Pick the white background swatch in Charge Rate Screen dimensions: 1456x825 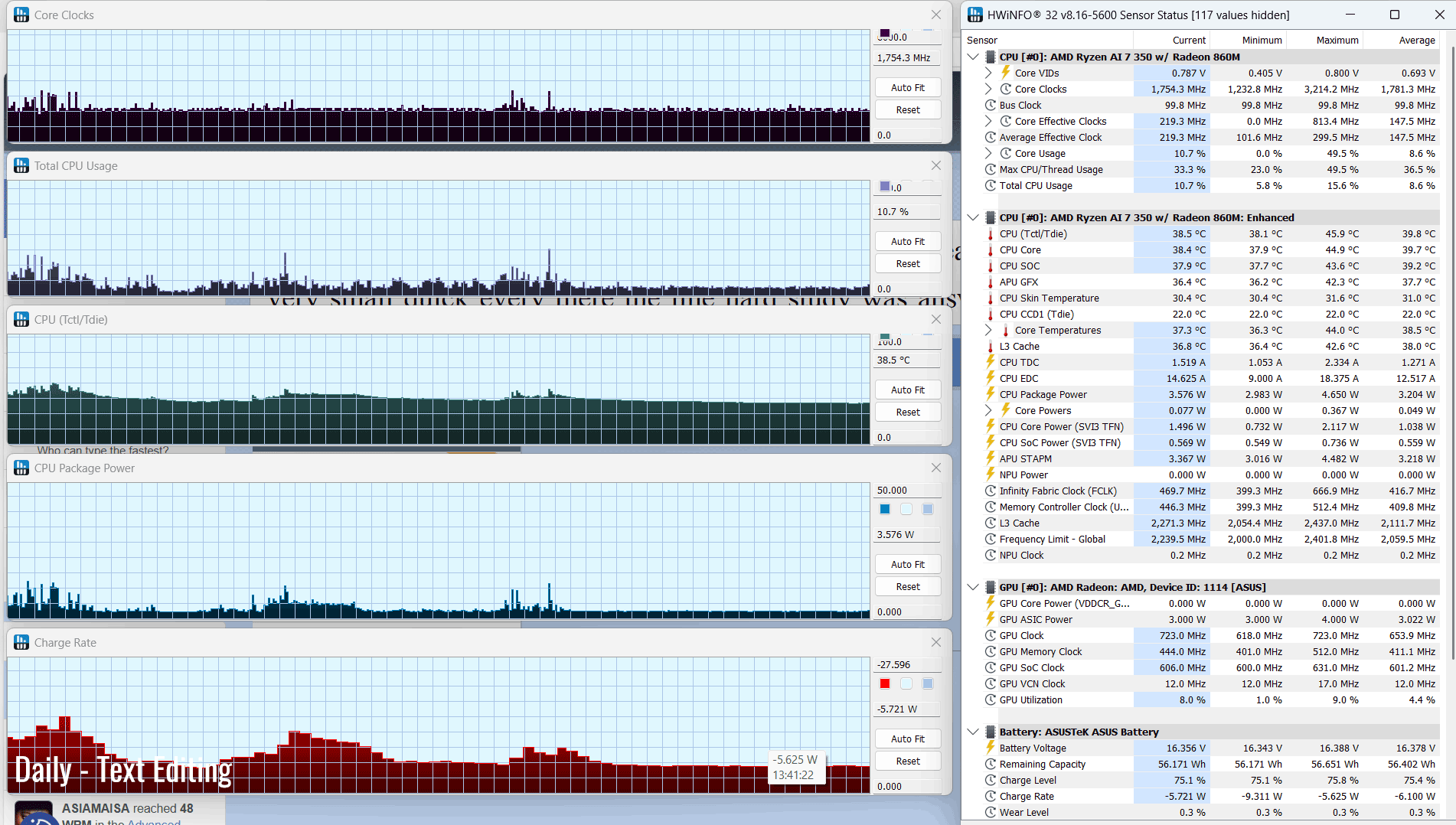(906, 684)
